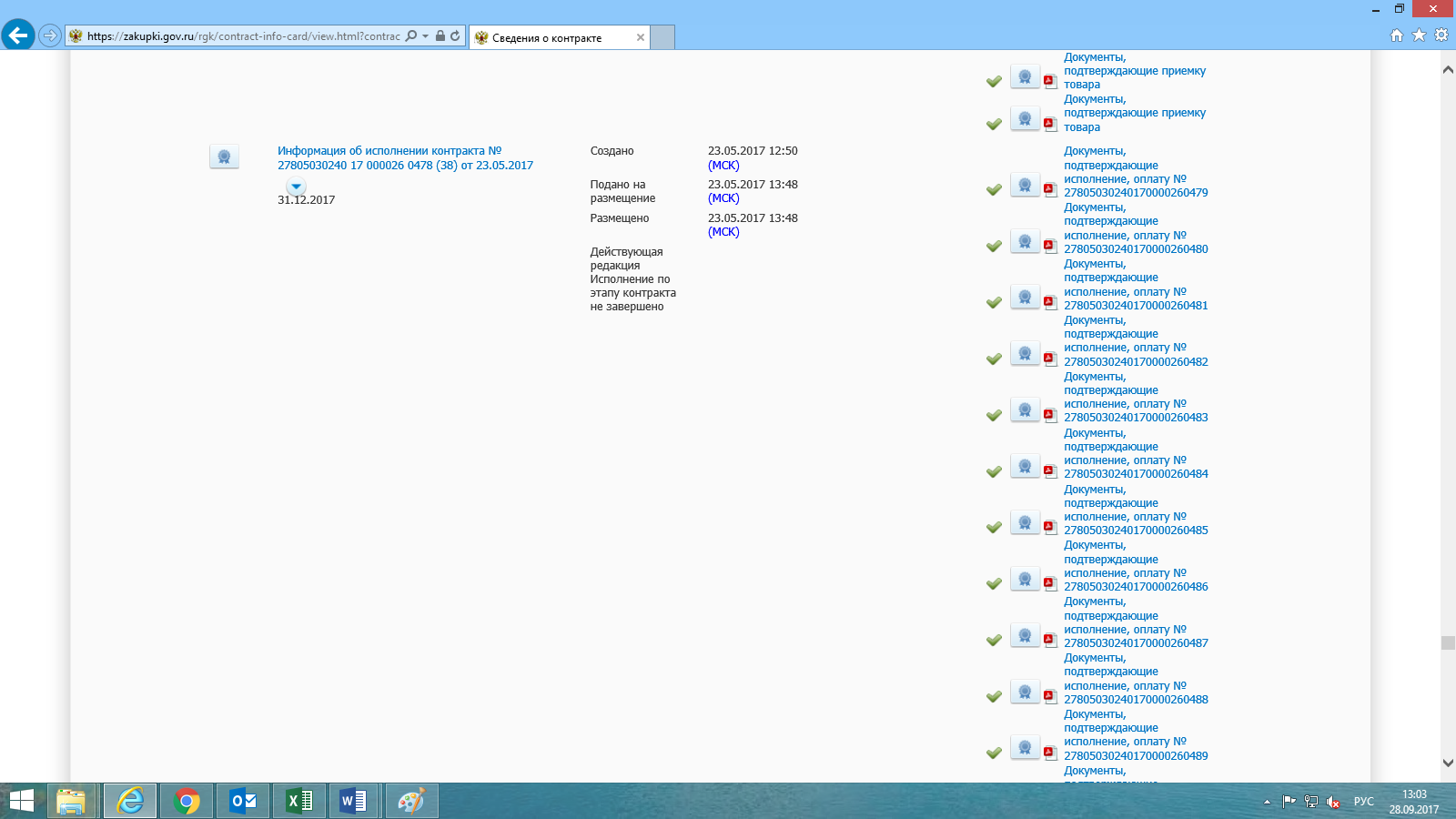
Task: Click the creation timestamp "23.05.2017 12:50"
Action: 753,151
